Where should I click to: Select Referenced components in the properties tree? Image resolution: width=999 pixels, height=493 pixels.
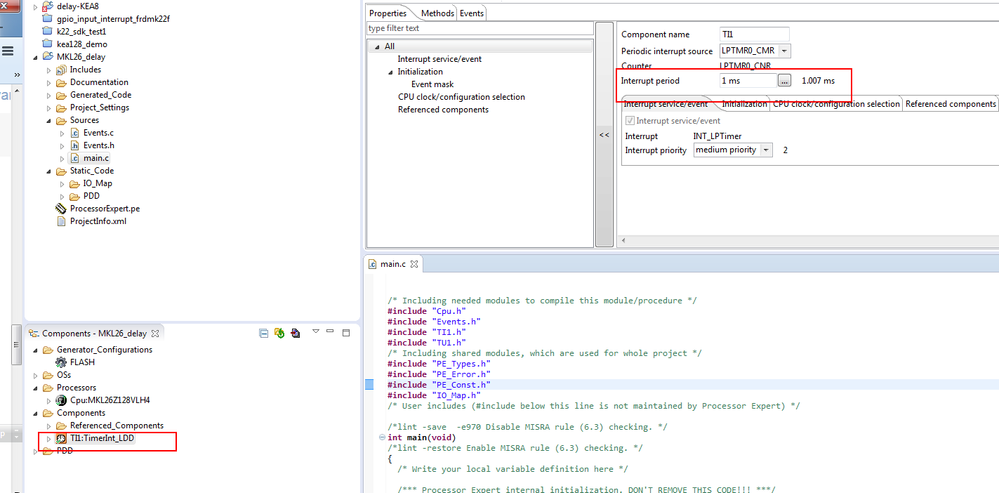(443, 110)
